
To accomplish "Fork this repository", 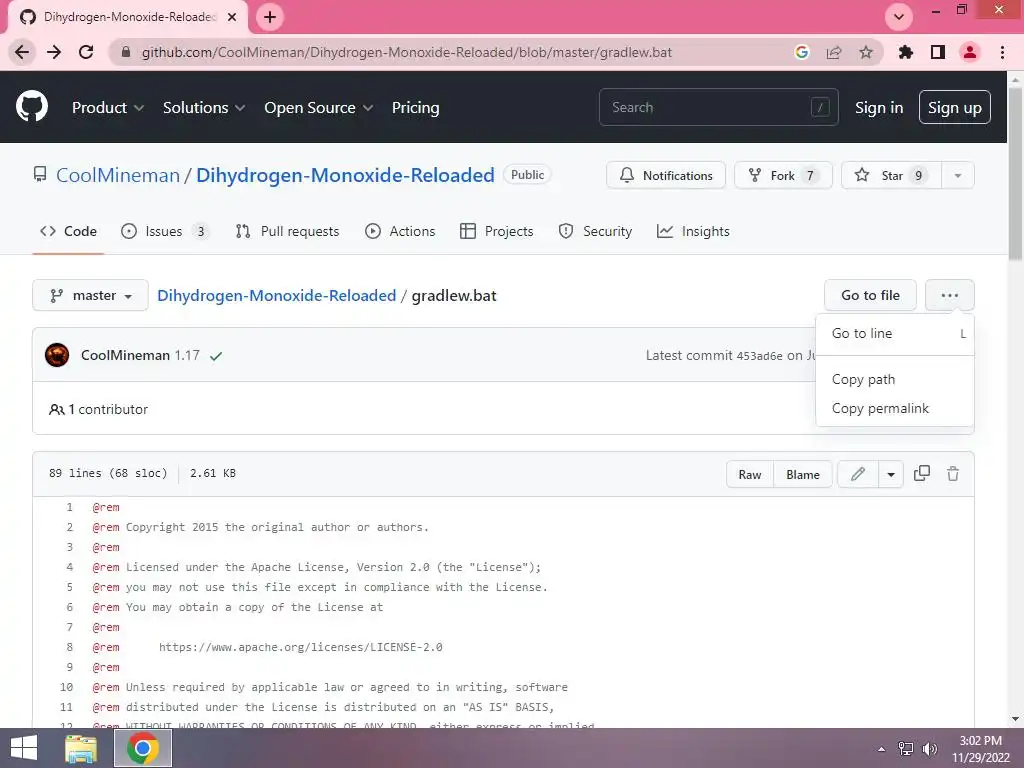I will [783, 176].
